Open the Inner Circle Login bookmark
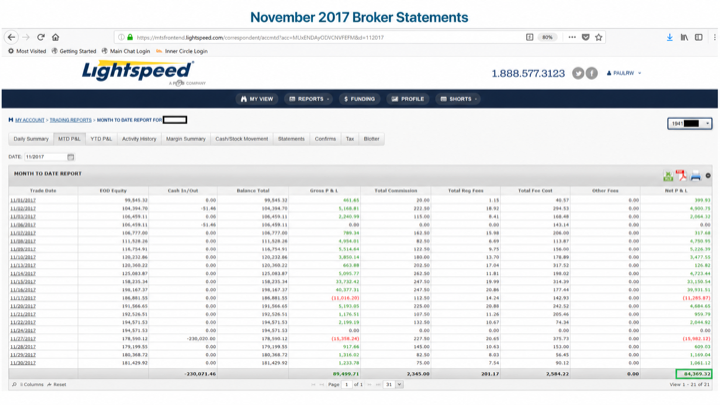Screen dimensions: 720x405 182,51
